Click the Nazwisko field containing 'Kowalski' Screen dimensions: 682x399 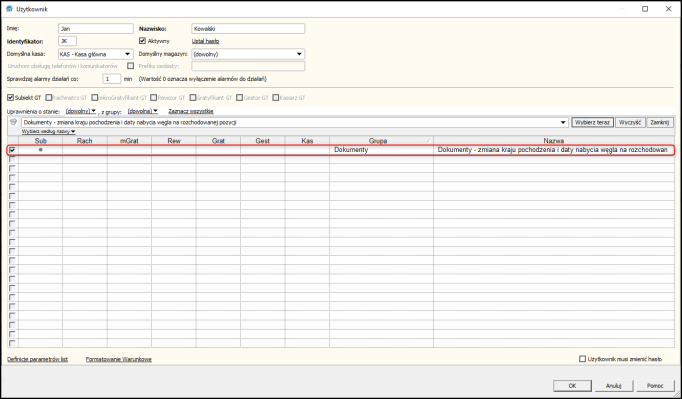point(248,29)
